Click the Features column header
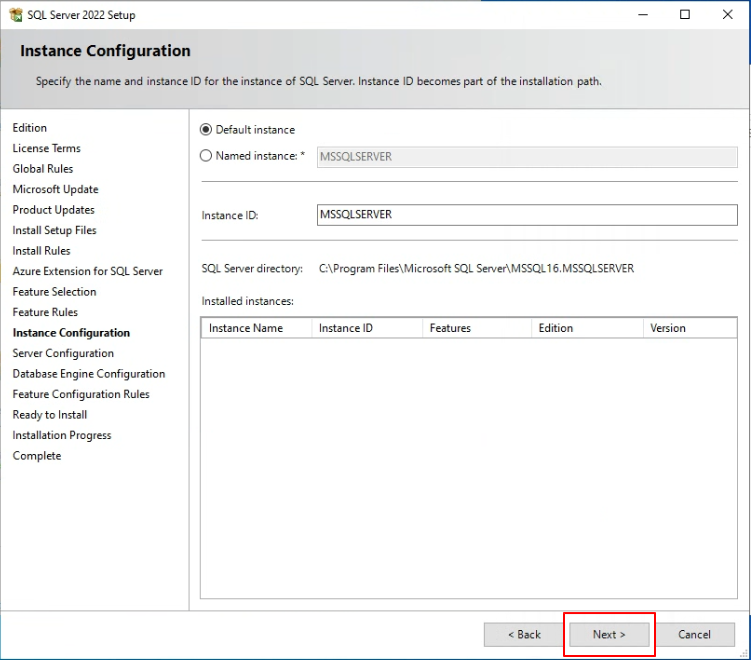Viewport: 751px width, 660px height. click(x=477, y=328)
